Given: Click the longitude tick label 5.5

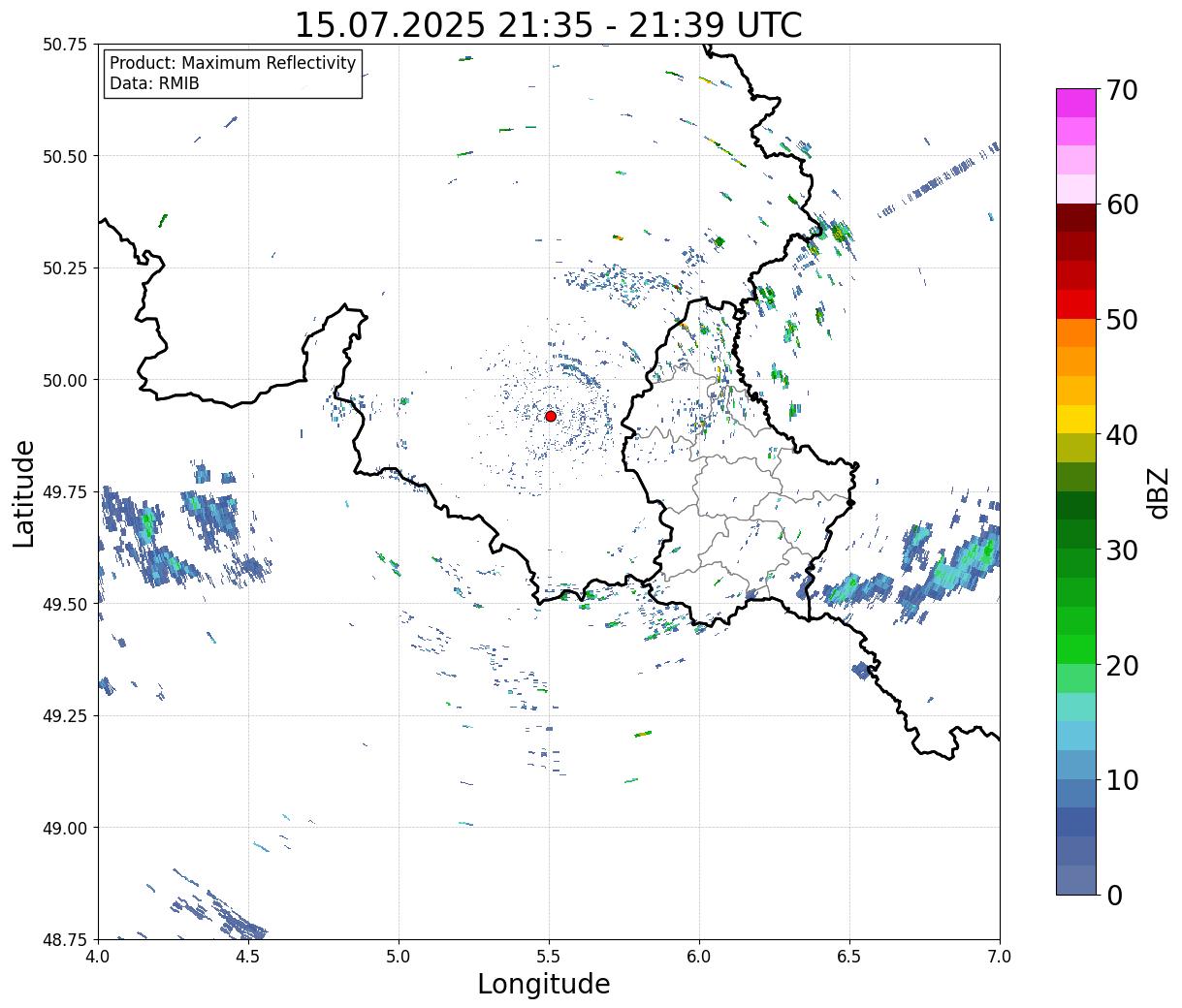Looking at the screenshot, I should (549, 957).
